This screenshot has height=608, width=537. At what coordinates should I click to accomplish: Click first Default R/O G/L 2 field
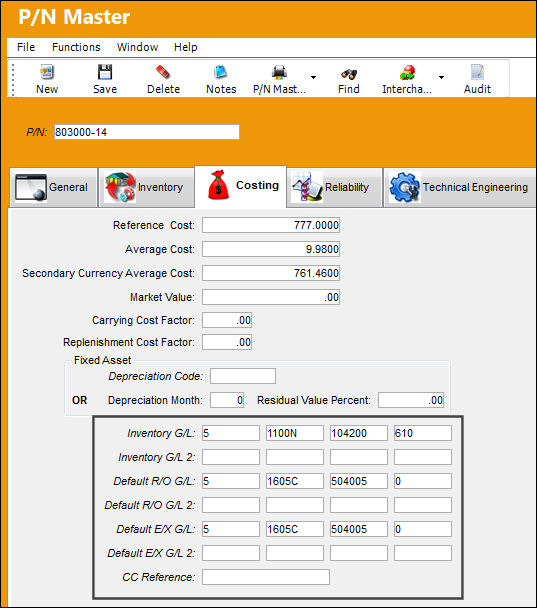(x=231, y=505)
